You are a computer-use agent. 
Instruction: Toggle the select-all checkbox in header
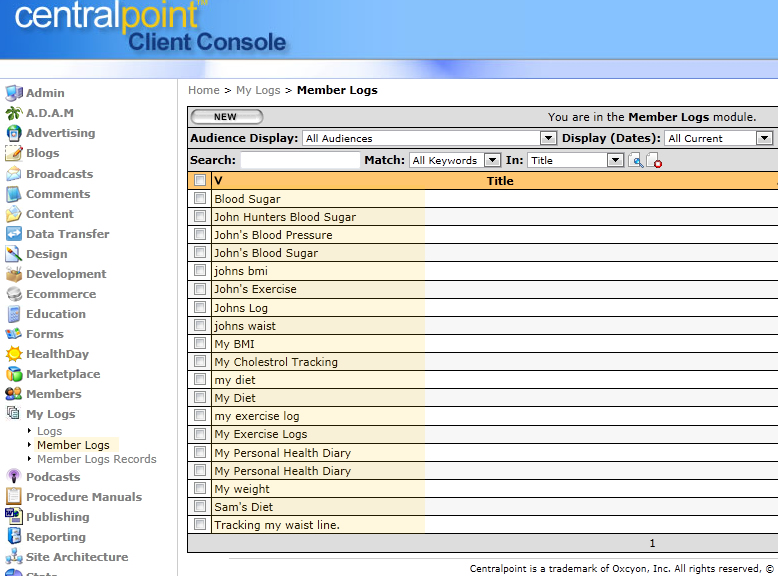[200, 181]
